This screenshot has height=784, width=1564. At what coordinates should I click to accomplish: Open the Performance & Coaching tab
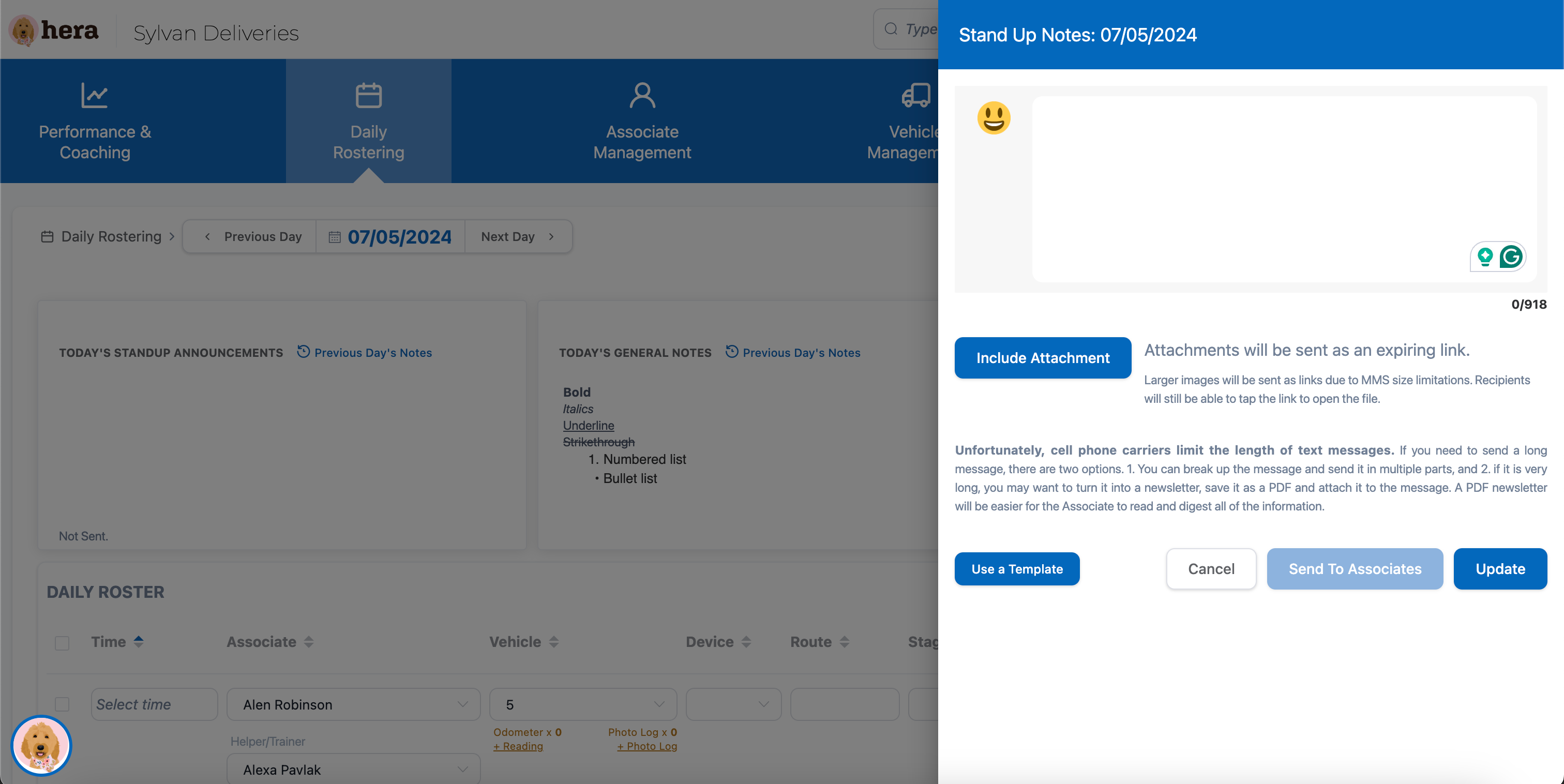pos(95,121)
